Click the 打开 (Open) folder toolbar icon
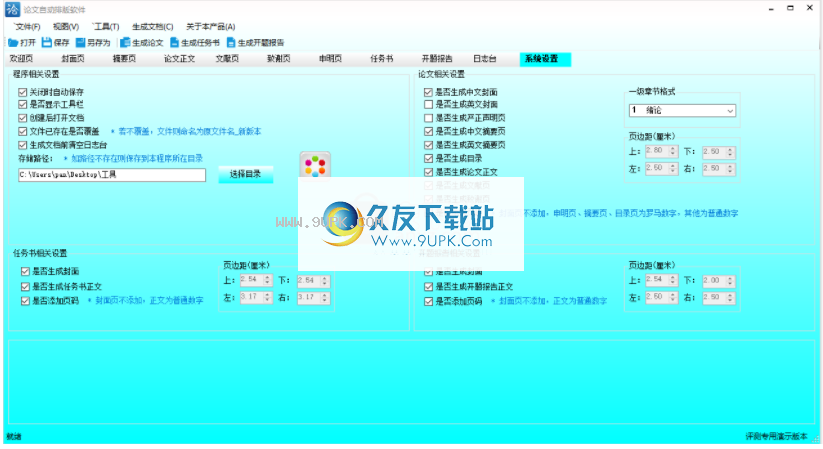The height and width of the screenshot is (449, 823). 13,43
